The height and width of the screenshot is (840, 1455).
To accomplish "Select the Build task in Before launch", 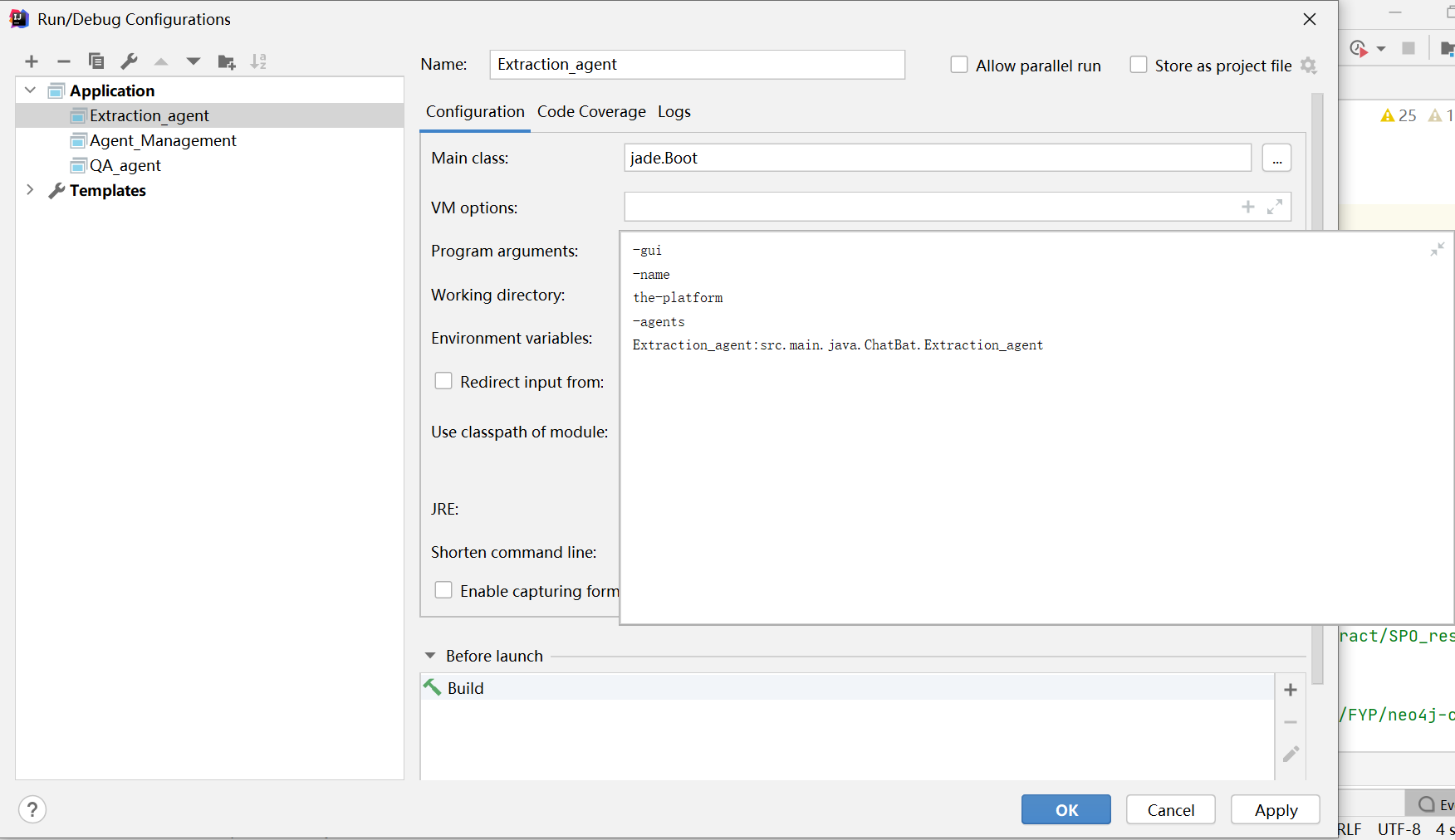I will pos(847,688).
